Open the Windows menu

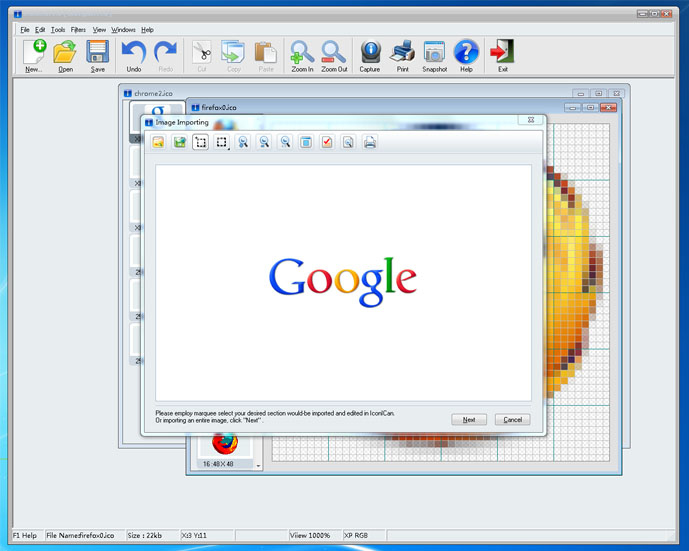[123, 30]
